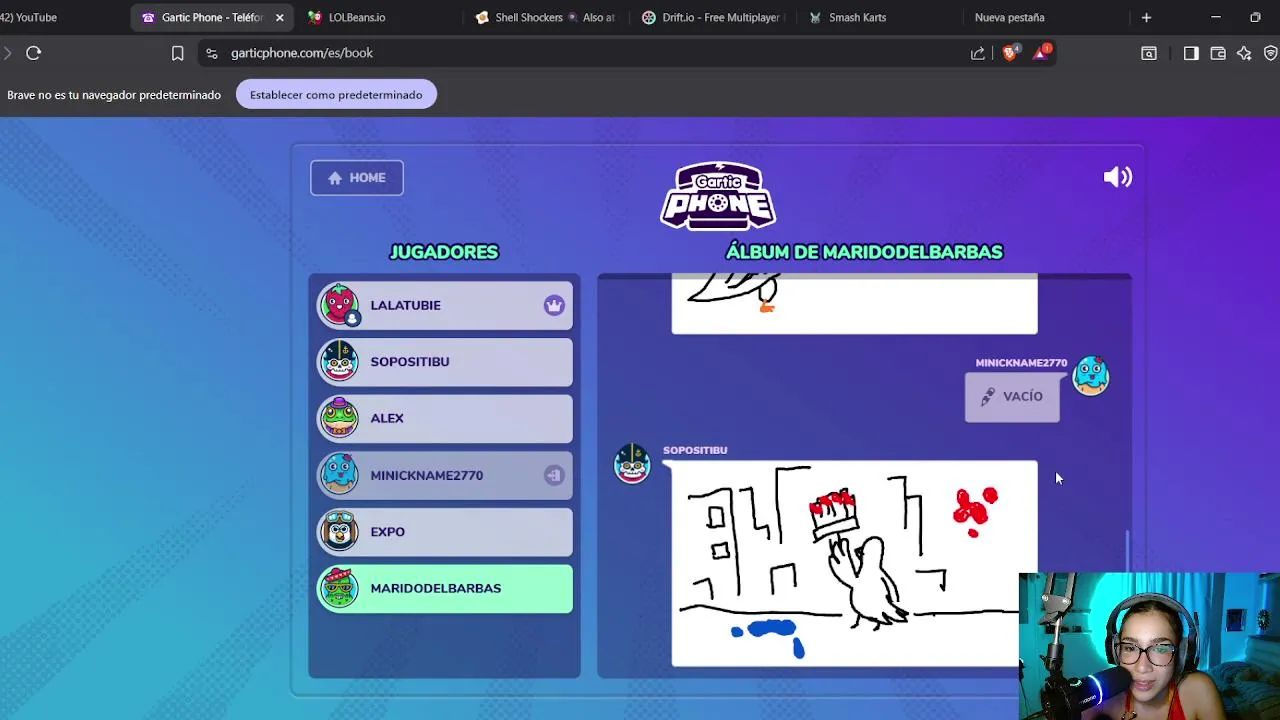This screenshot has width=1280, height=720.
Task: Minimize the browser window
Action: click(x=1216, y=17)
